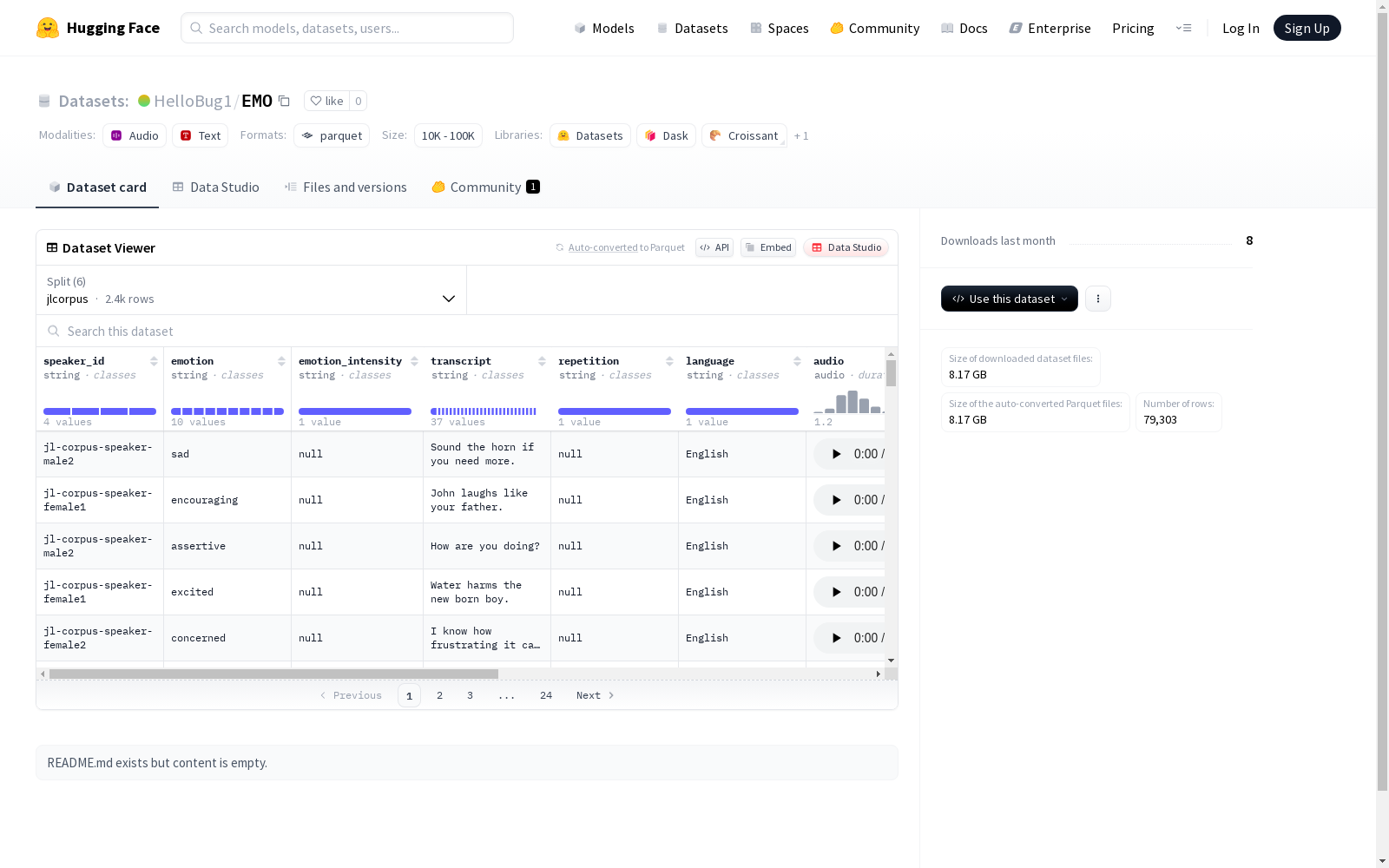Sort by the transcript column arrows
Image resolution: width=1389 pixels, height=868 pixels.
click(542, 361)
